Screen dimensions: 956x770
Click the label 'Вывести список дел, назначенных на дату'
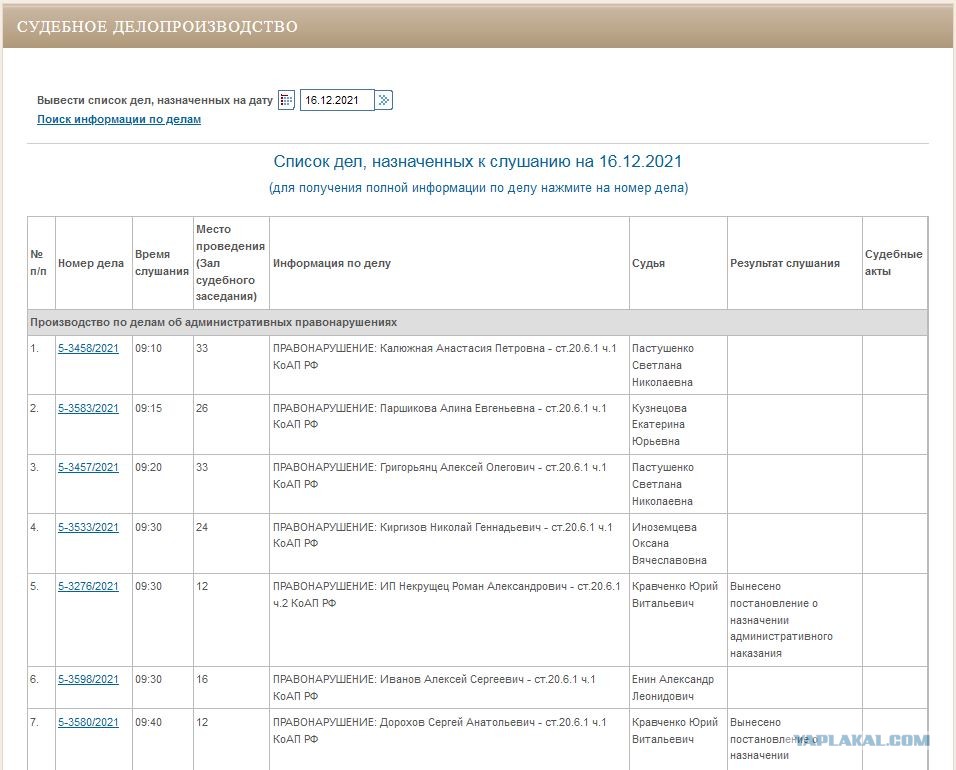(155, 100)
